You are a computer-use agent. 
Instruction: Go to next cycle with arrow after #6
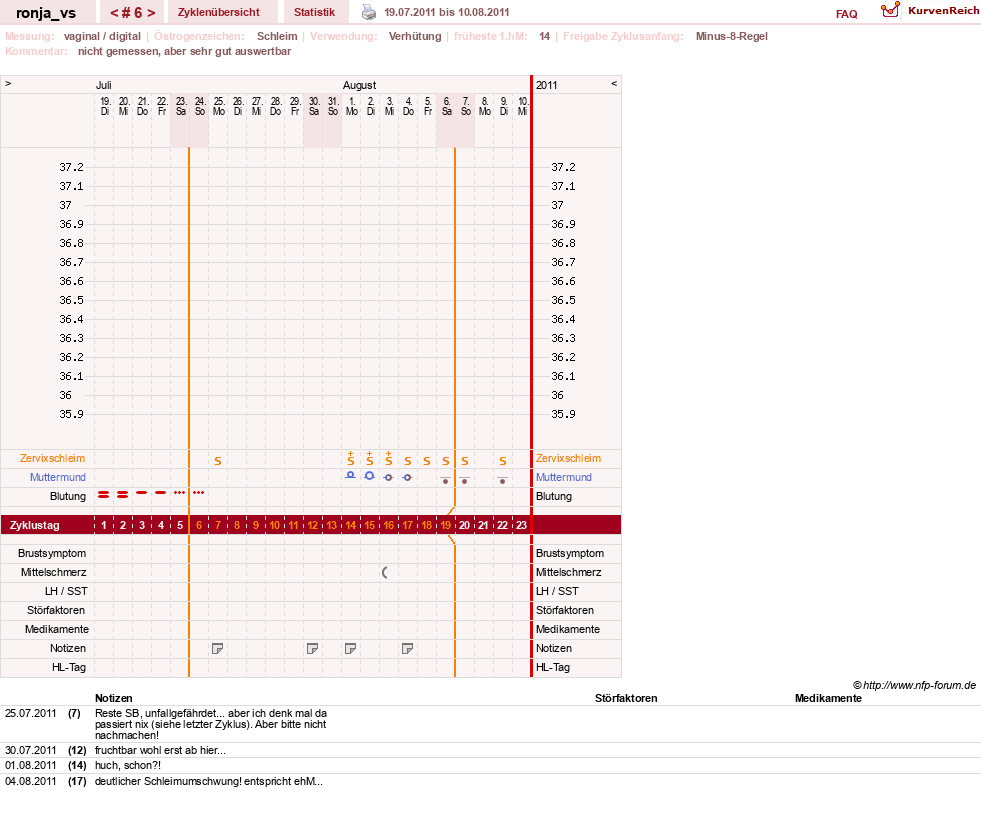pos(151,13)
